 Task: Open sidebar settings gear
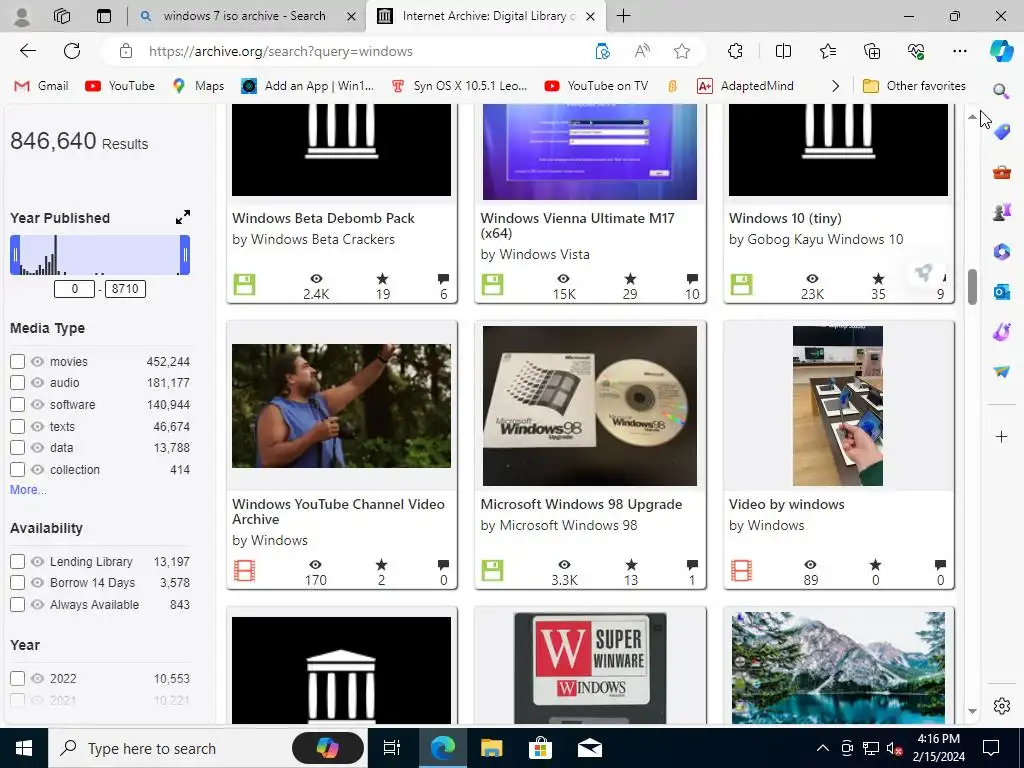[1001, 706]
